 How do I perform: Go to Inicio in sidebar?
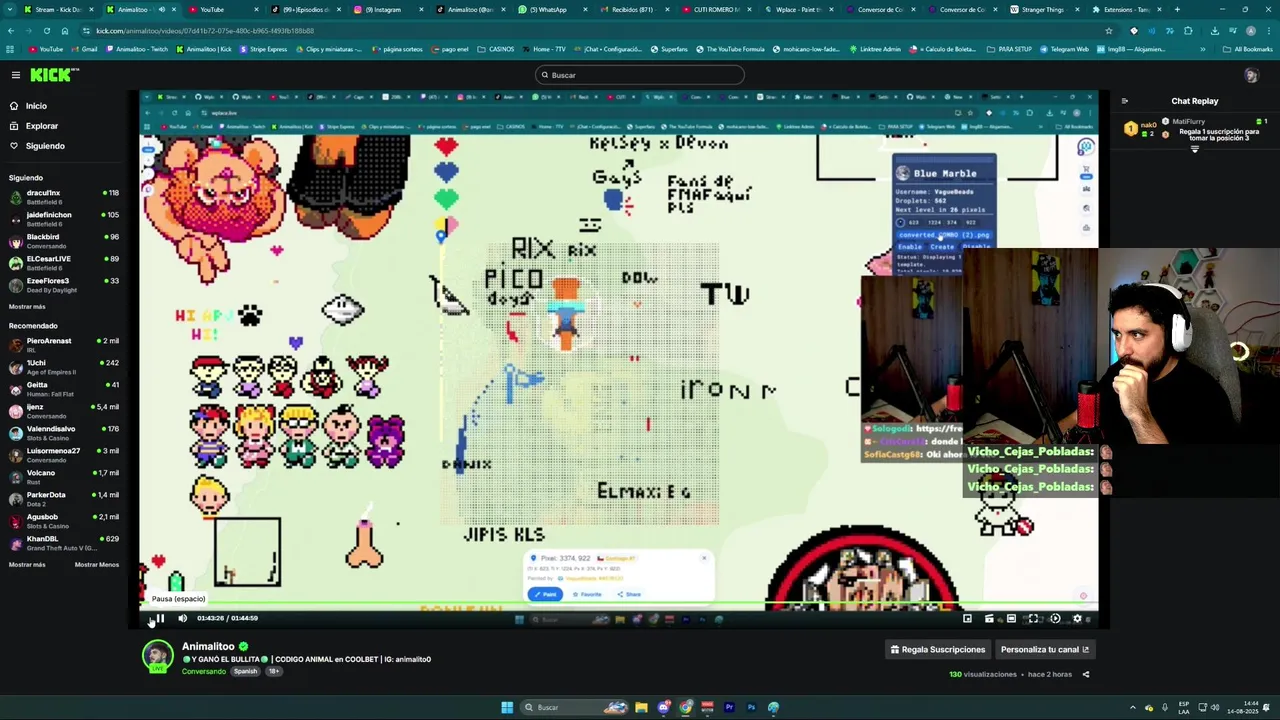point(36,106)
